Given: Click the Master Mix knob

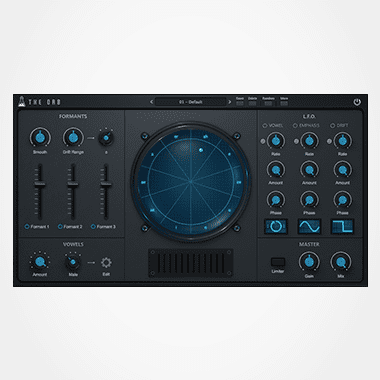Looking at the screenshot, I should [341, 262].
